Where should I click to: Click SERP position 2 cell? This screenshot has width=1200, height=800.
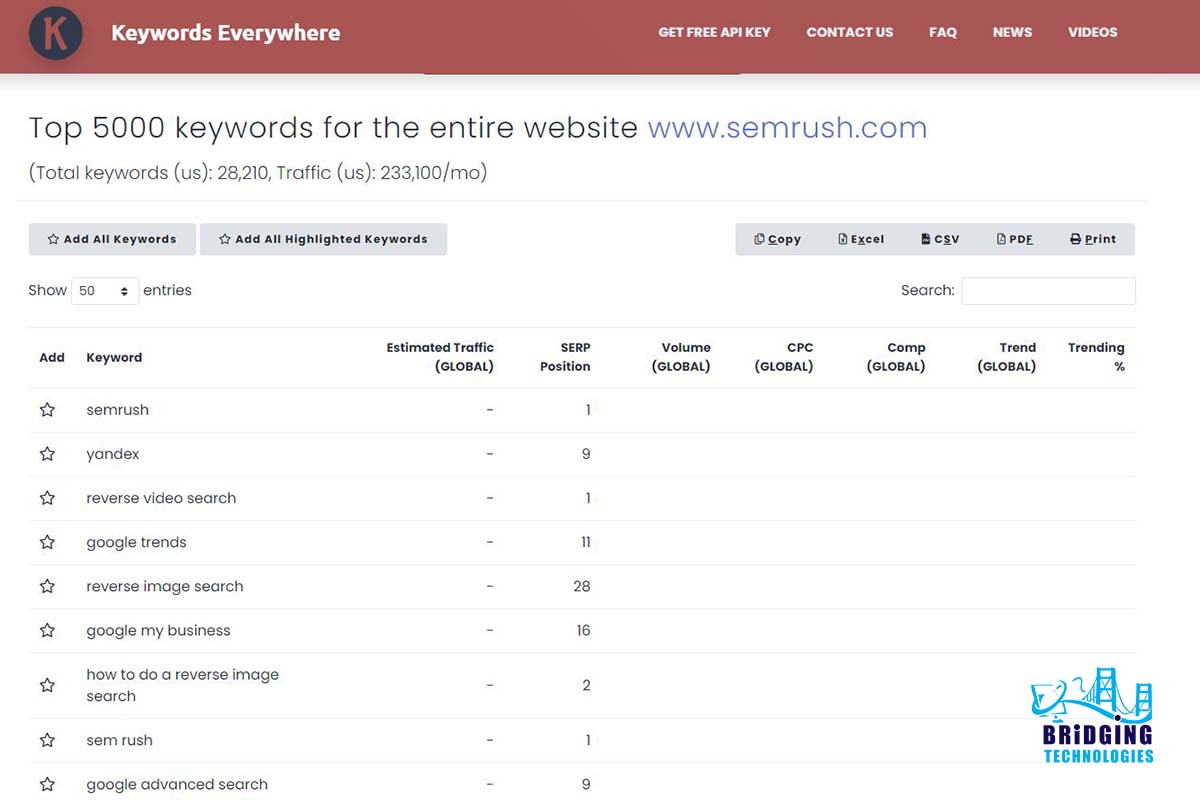(587, 685)
